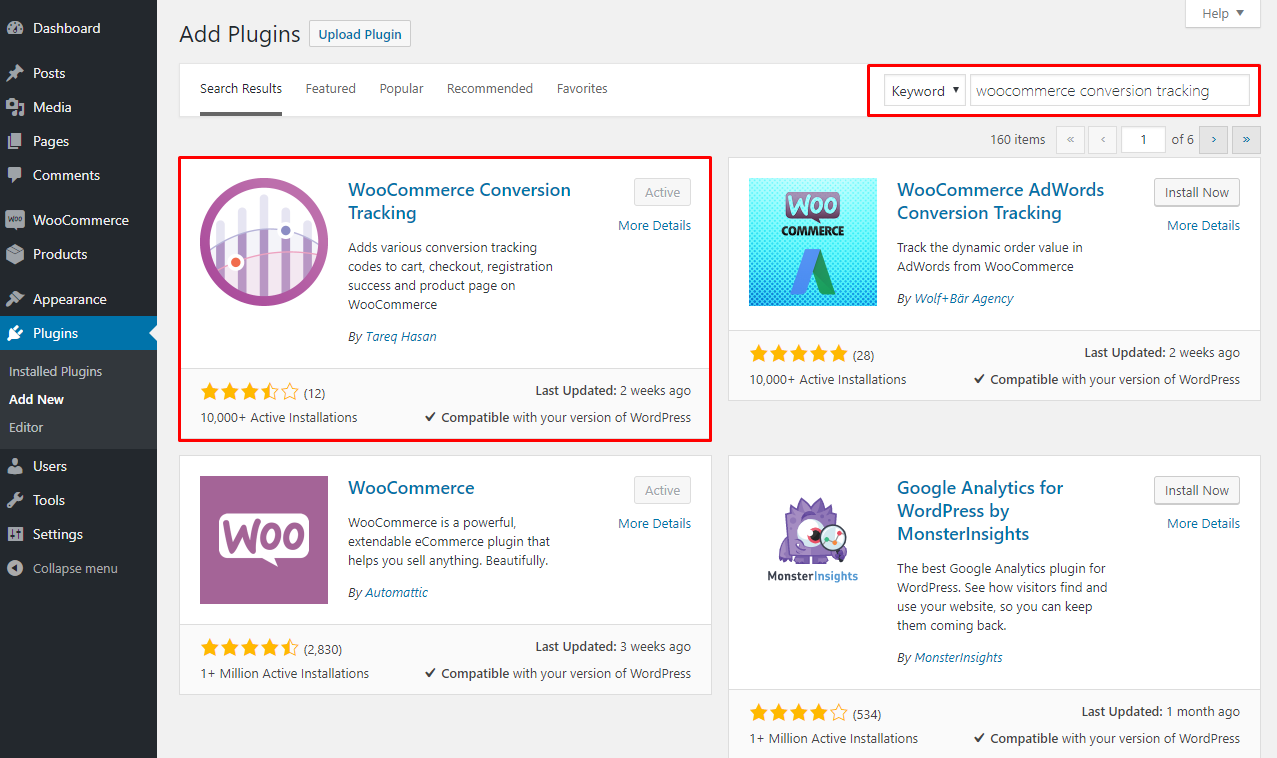Go to first page of results

click(1070, 139)
